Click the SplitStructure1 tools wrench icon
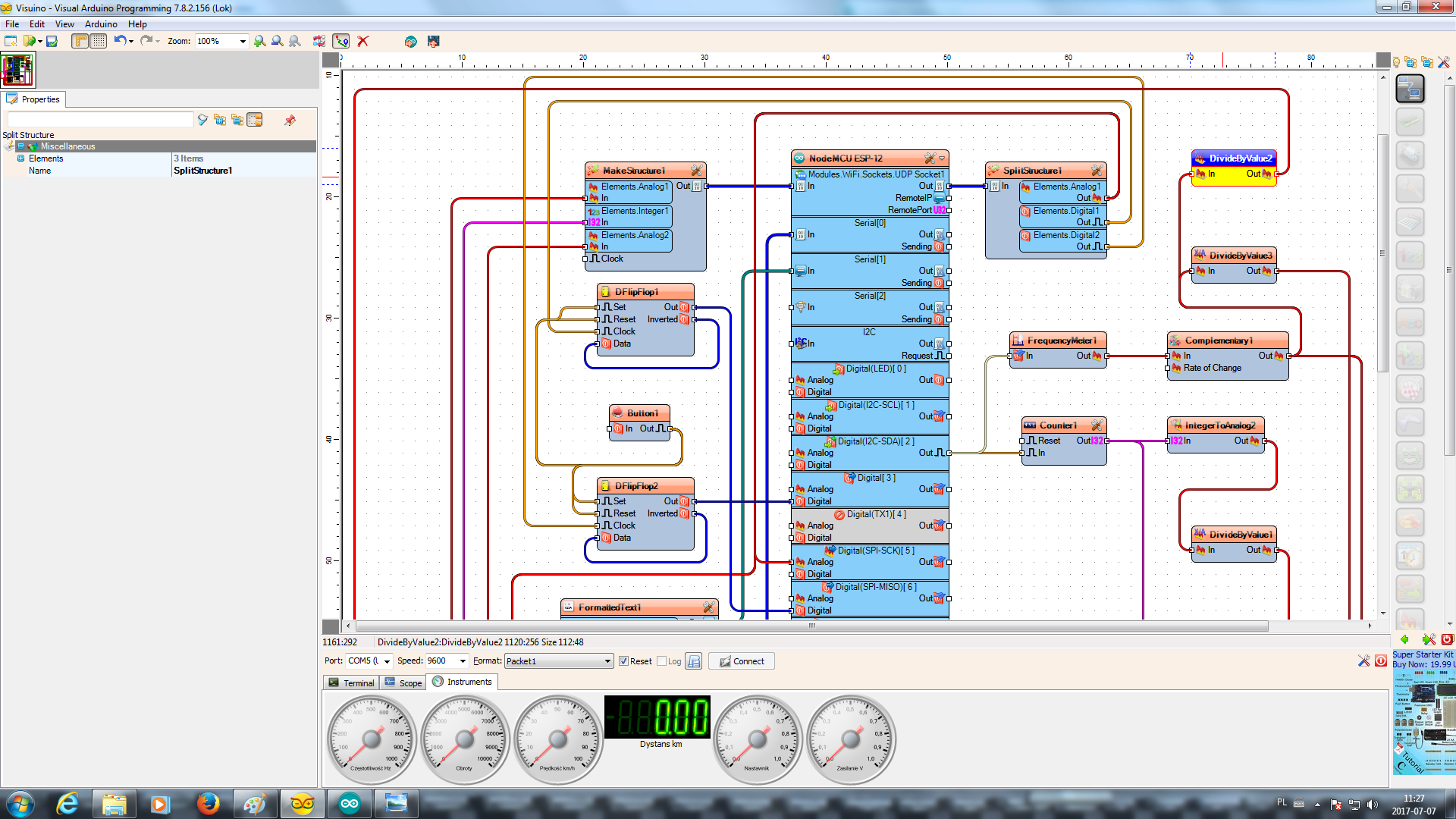This screenshot has height=819, width=1456. 1097,171
